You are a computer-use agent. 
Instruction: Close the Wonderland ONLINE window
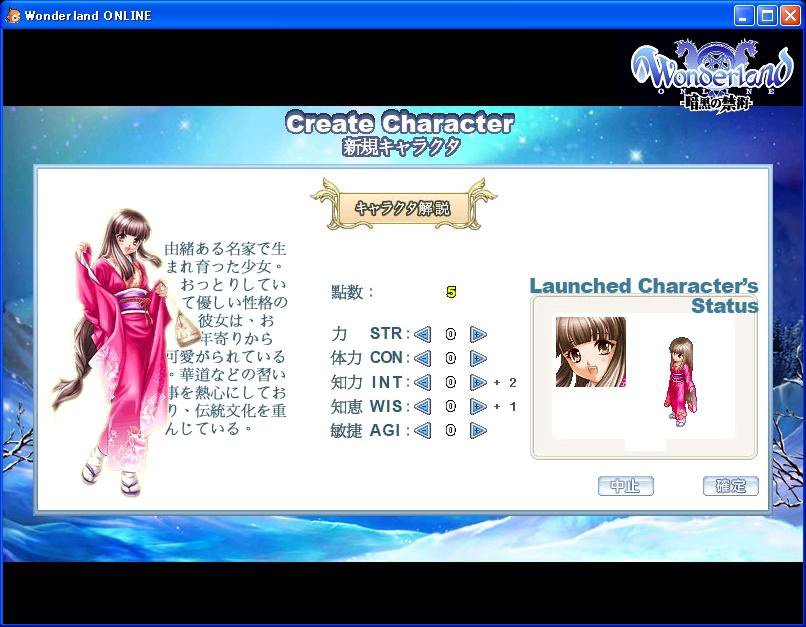(x=791, y=15)
